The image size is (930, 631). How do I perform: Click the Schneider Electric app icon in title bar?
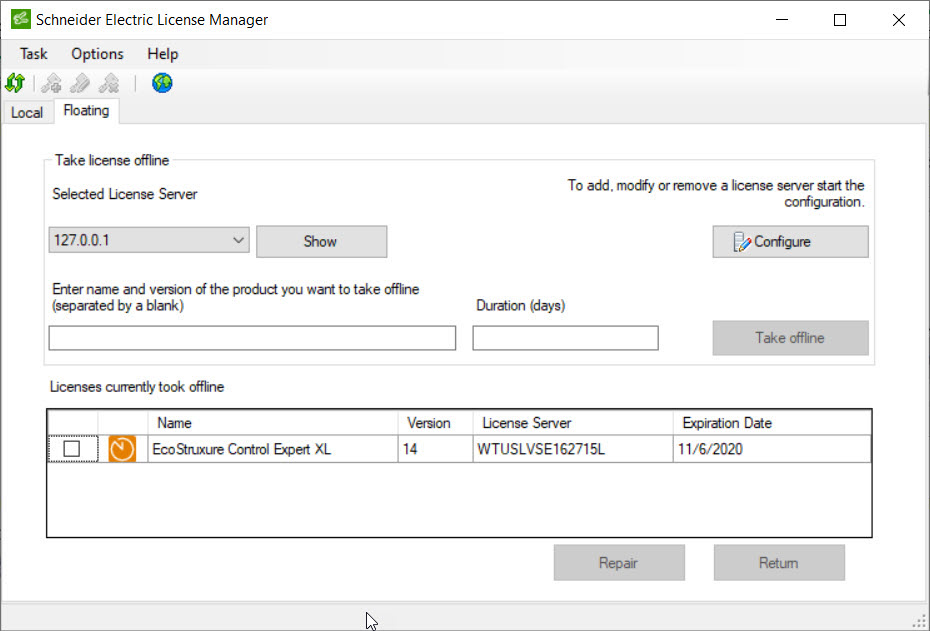pos(21,19)
